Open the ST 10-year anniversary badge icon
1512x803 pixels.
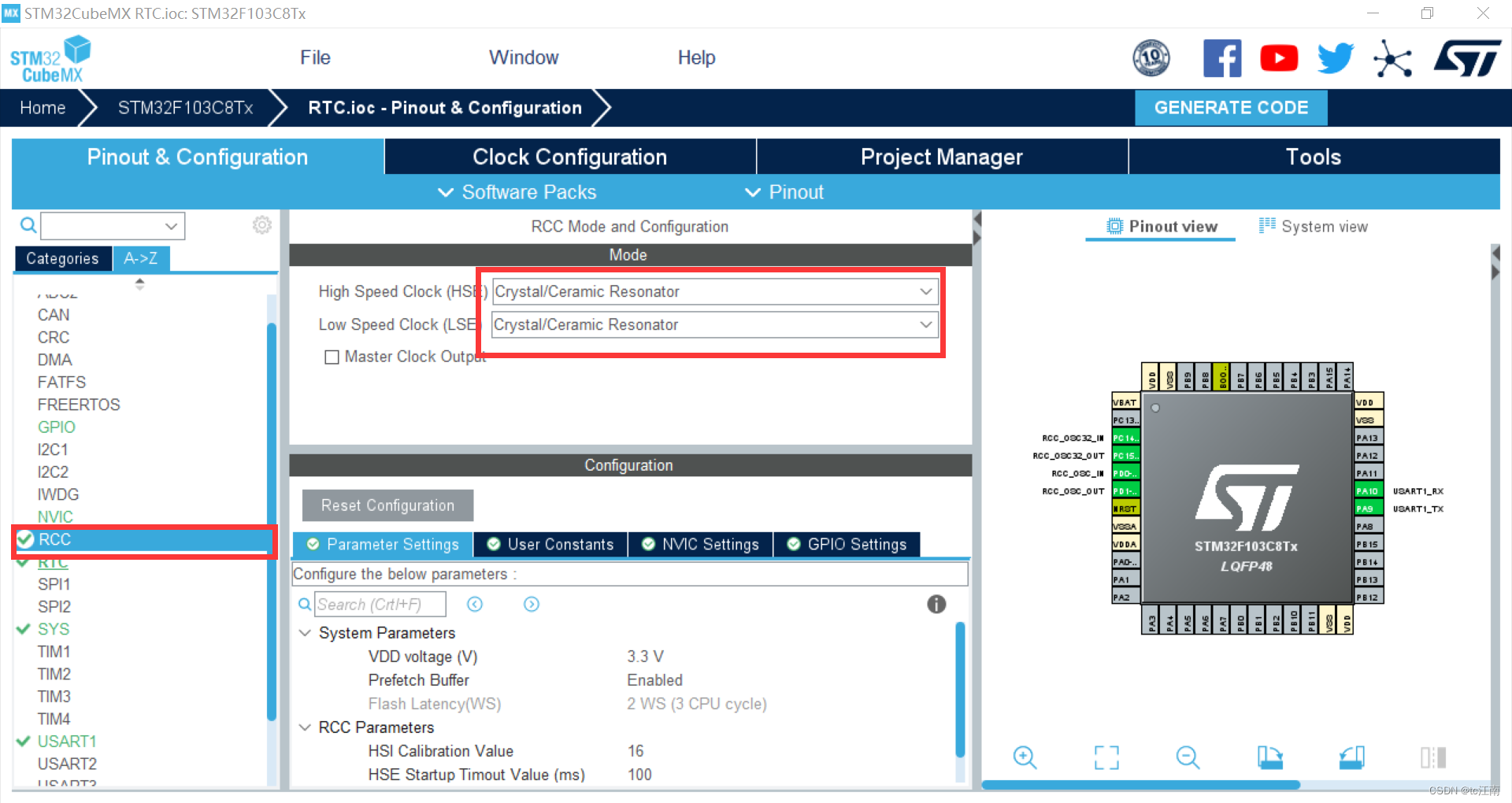point(1151,58)
